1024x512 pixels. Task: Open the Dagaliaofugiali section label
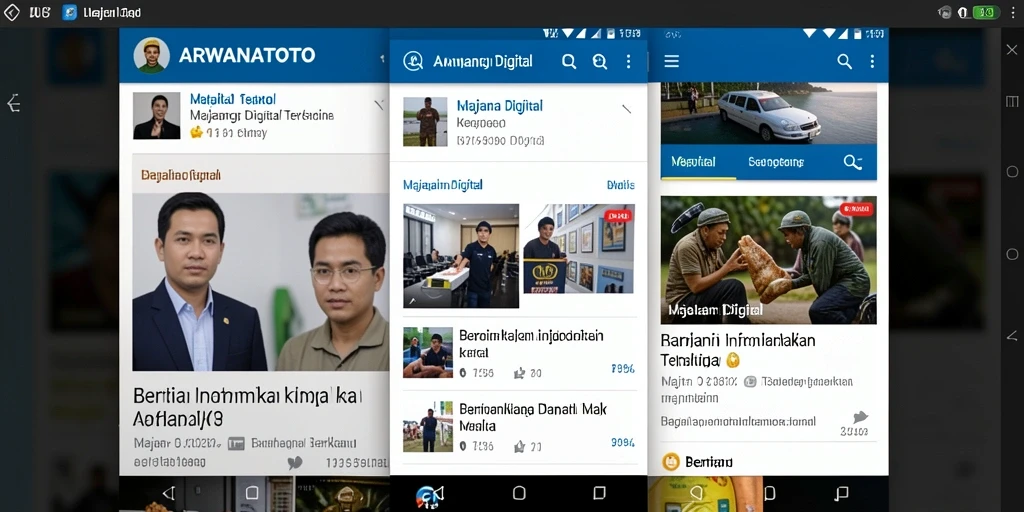point(181,175)
